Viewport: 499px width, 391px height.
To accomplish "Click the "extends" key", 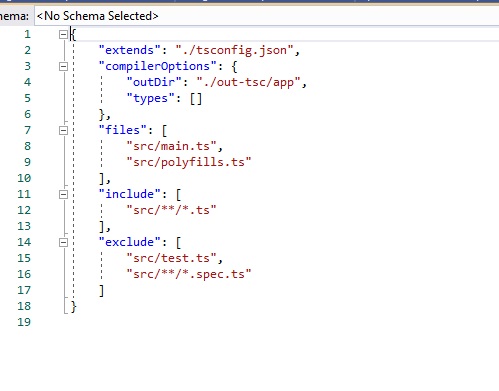I will click(x=130, y=50).
